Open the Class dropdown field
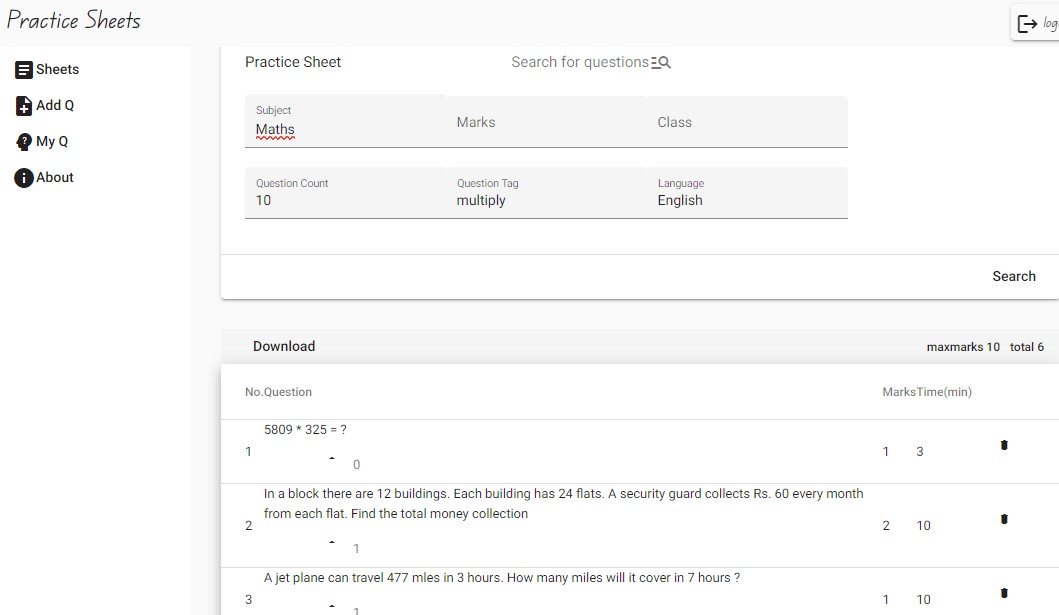Image resolution: width=1059 pixels, height=615 pixels. click(747, 122)
